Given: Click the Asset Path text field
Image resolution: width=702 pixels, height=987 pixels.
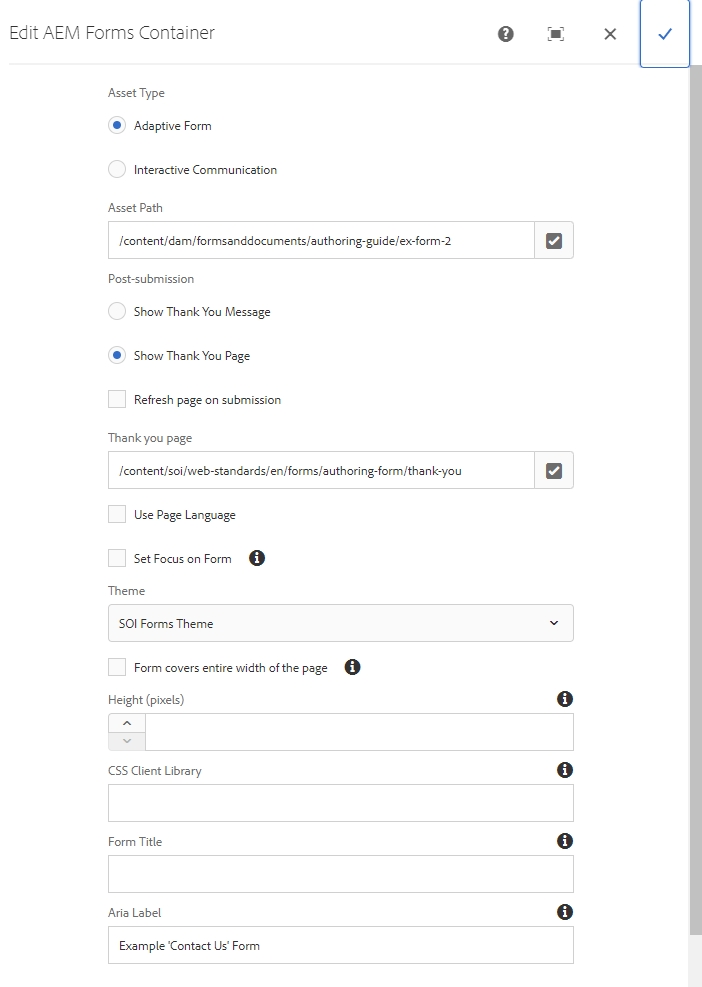Looking at the screenshot, I should [x=321, y=240].
